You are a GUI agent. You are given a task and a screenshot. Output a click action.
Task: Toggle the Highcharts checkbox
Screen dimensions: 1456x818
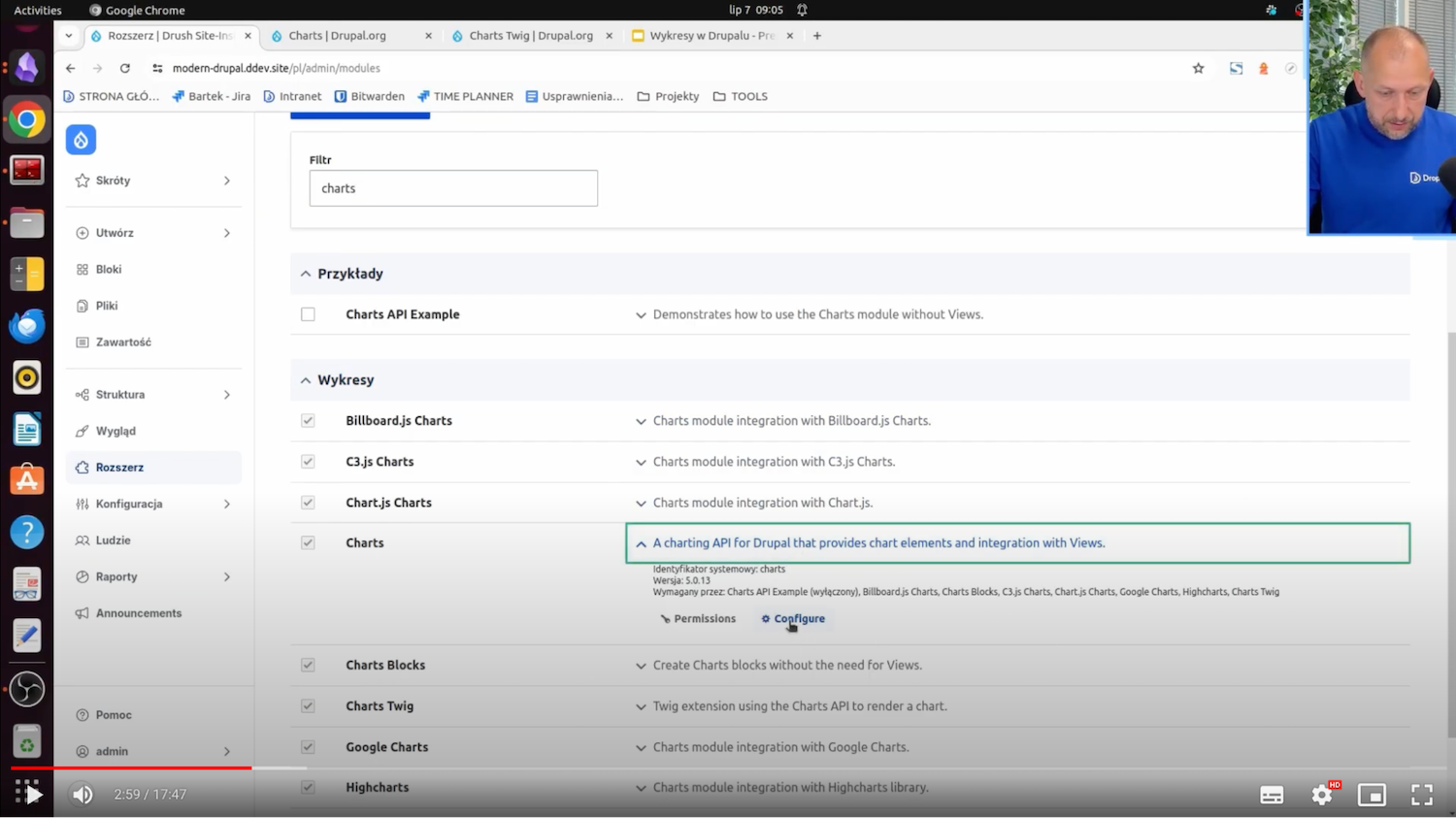click(x=308, y=788)
